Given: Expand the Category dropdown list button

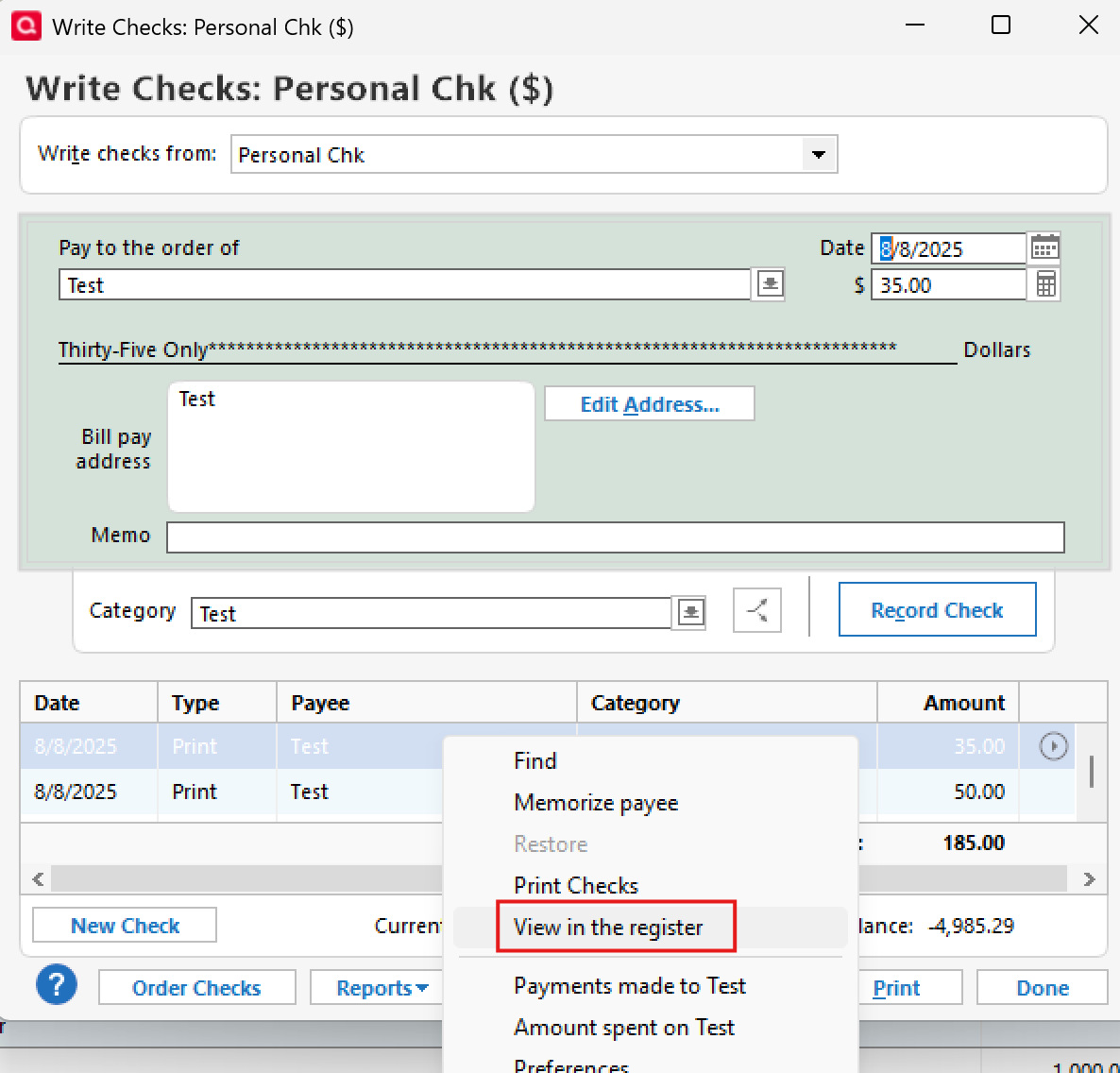Looking at the screenshot, I should tap(690, 613).
